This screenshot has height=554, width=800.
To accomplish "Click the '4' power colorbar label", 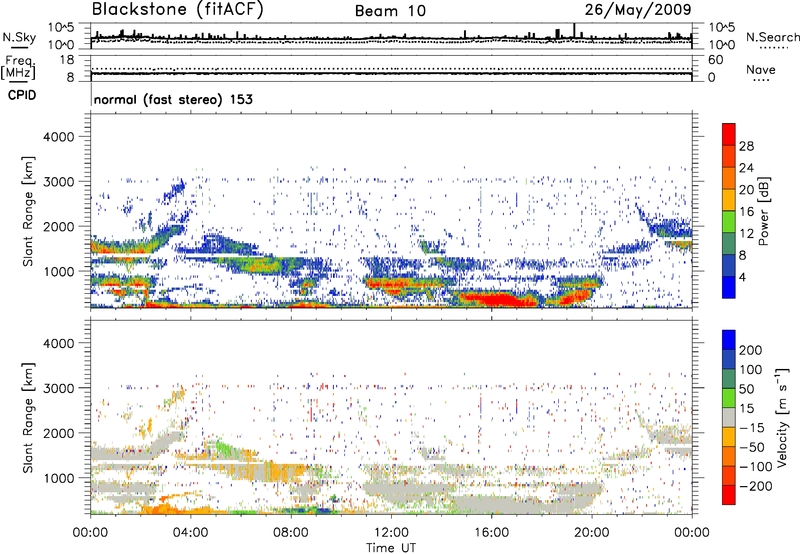I will (x=742, y=277).
